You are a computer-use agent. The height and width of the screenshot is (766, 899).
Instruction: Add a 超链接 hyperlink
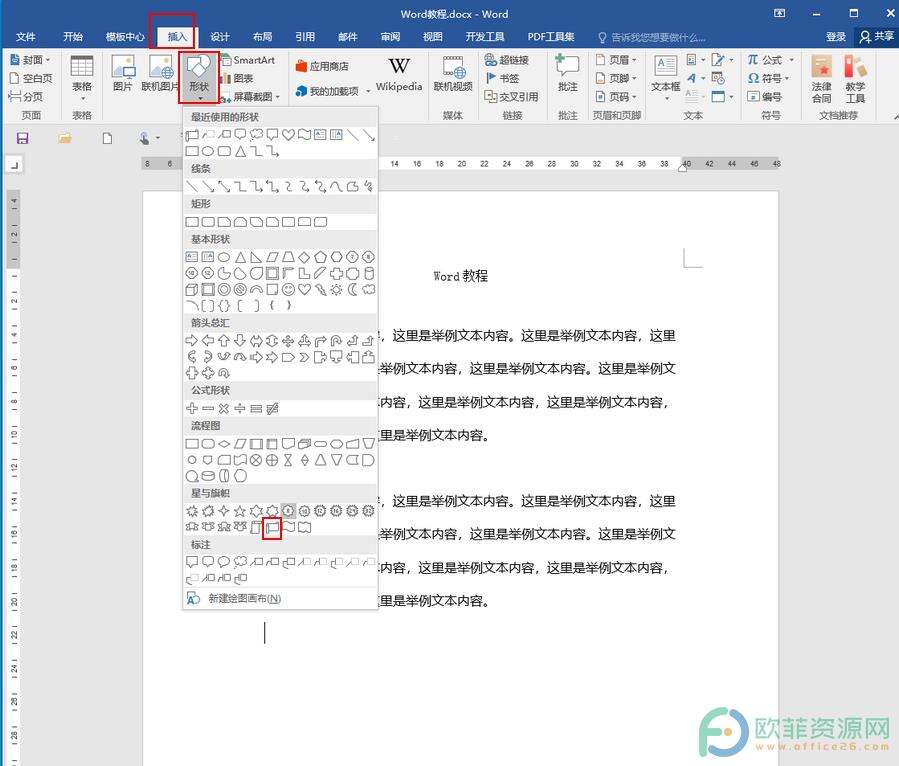506,60
